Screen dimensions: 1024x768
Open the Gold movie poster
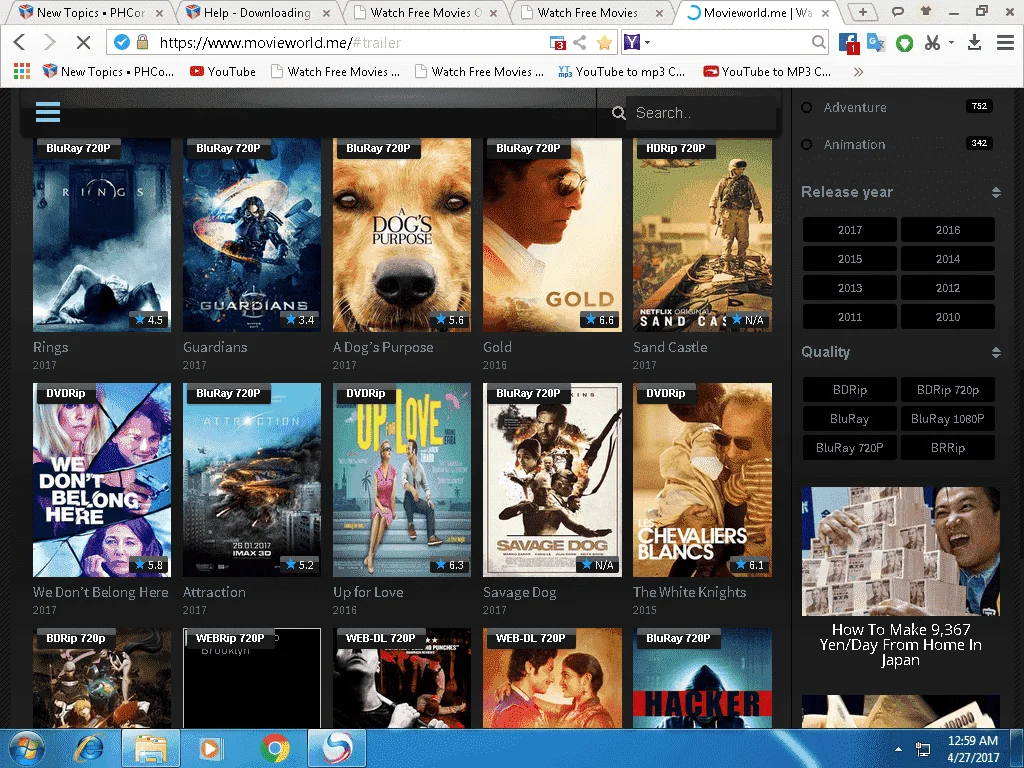[552, 235]
